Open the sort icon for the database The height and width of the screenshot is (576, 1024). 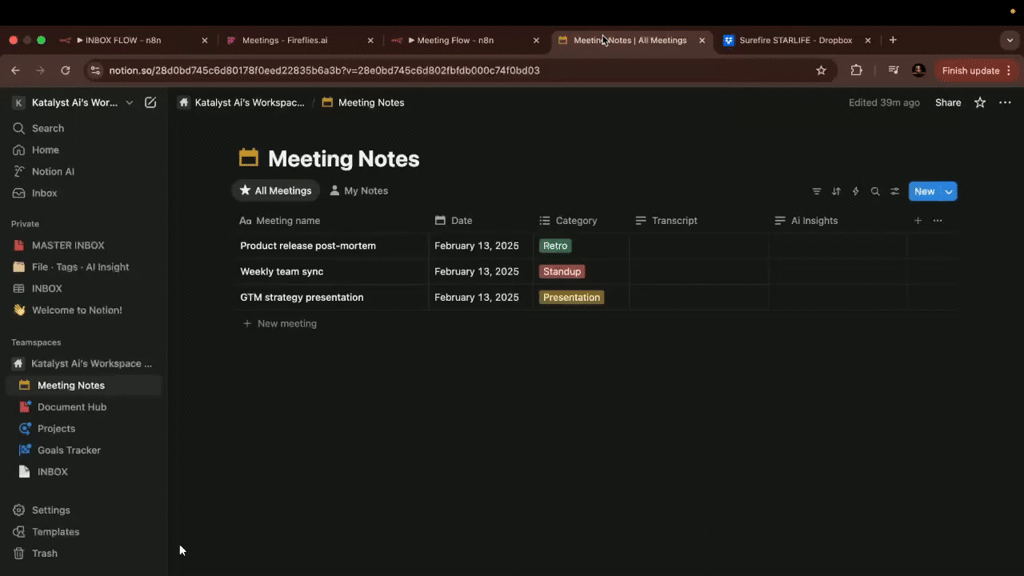click(x=836, y=191)
